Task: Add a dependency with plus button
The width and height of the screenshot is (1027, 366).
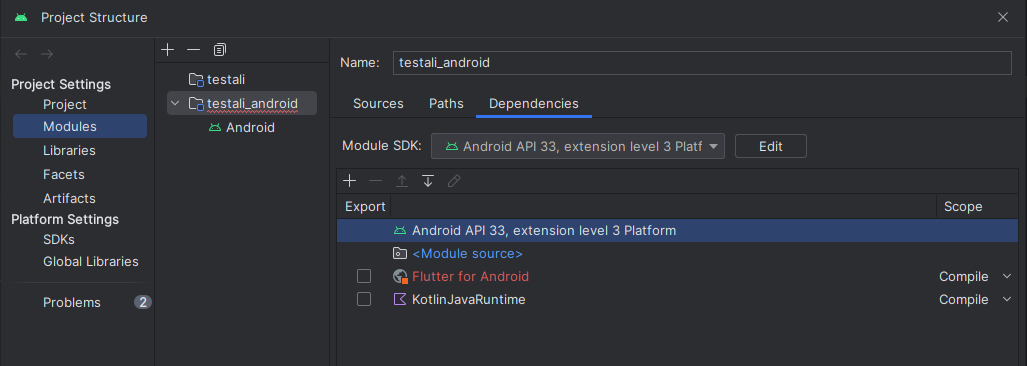Action: point(350,181)
